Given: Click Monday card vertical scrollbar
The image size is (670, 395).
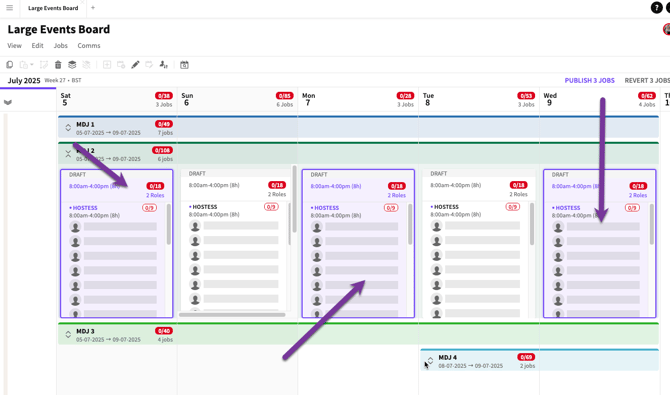Looking at the screenshot, I should pyautogui.click(x=410, y=224).
